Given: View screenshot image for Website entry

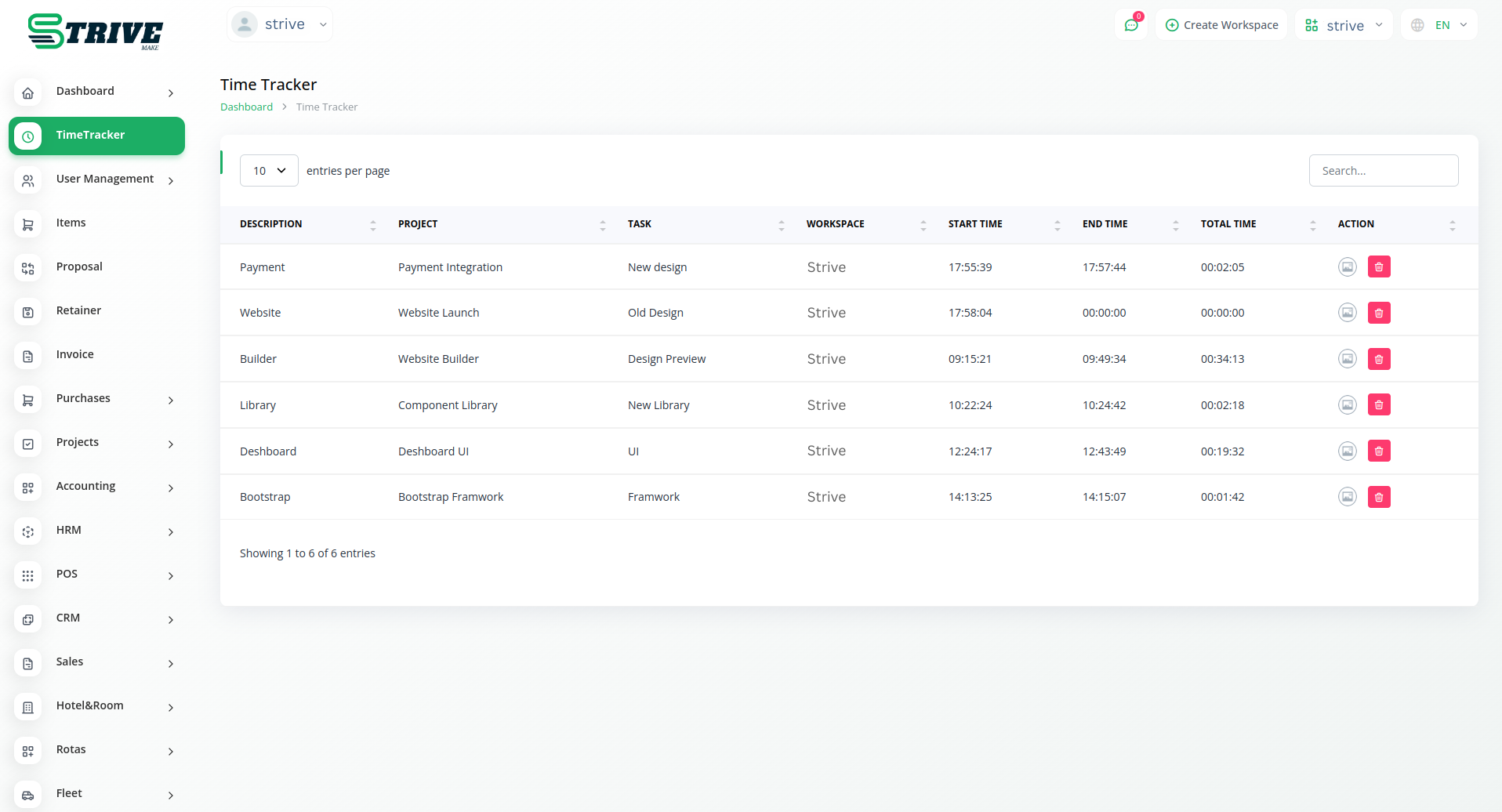Looking at the screenshot, I should coord(1347,313).
